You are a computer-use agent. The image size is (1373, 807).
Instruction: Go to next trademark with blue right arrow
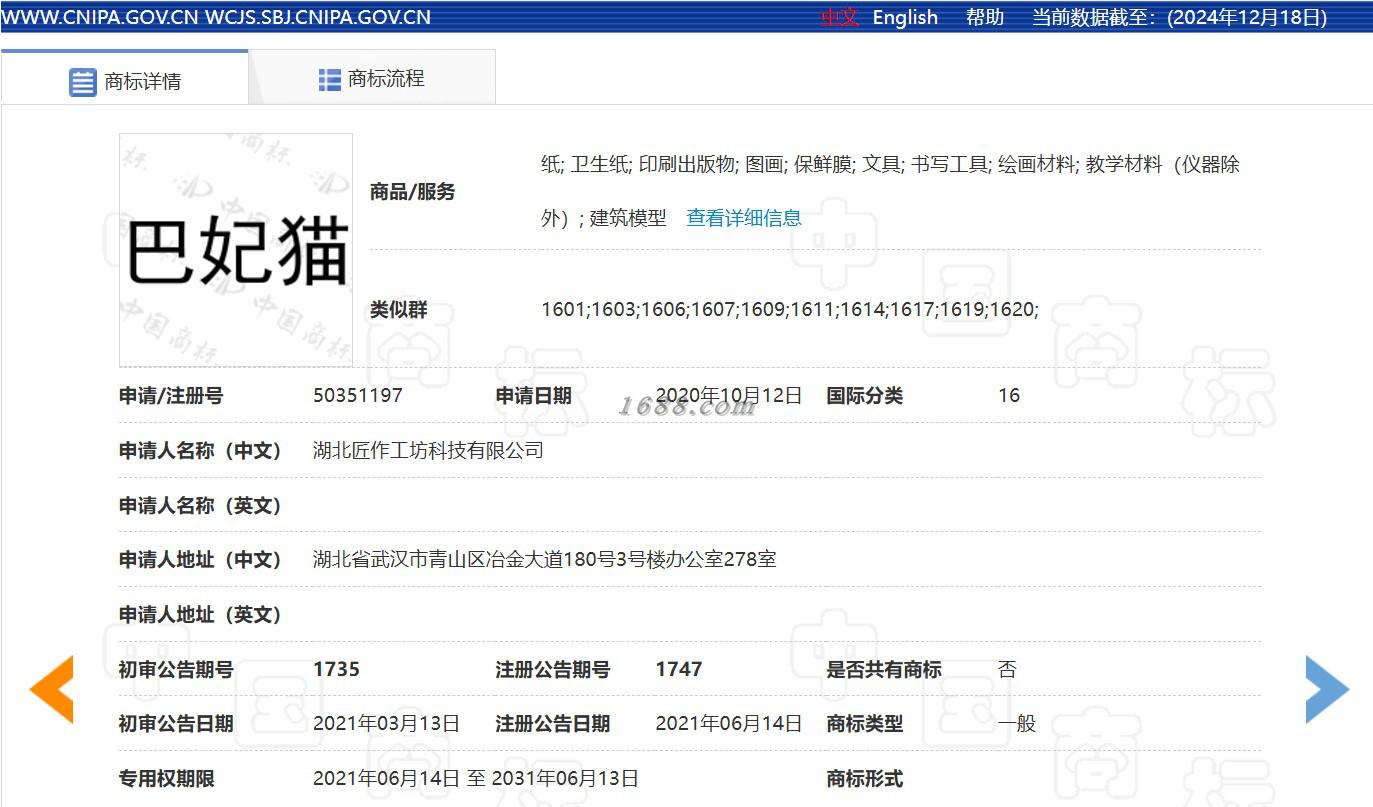click(x=1328, y=689)
